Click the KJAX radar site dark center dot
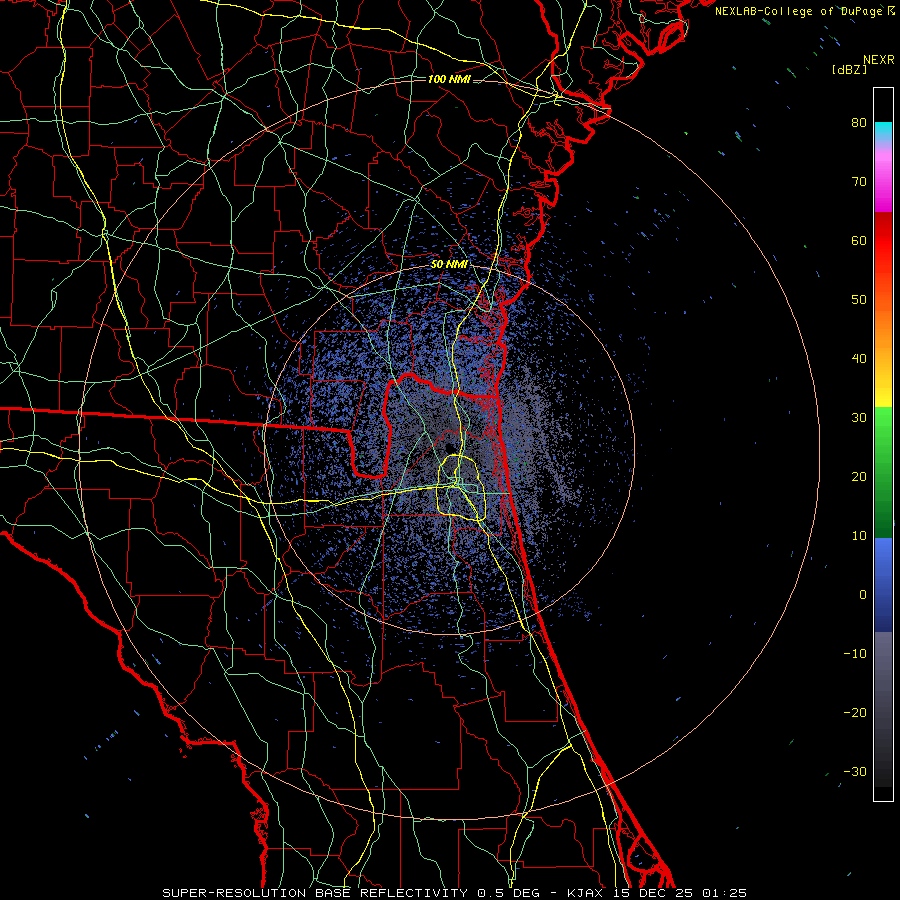This screenshot has height=900, width=900. point(449,448)
